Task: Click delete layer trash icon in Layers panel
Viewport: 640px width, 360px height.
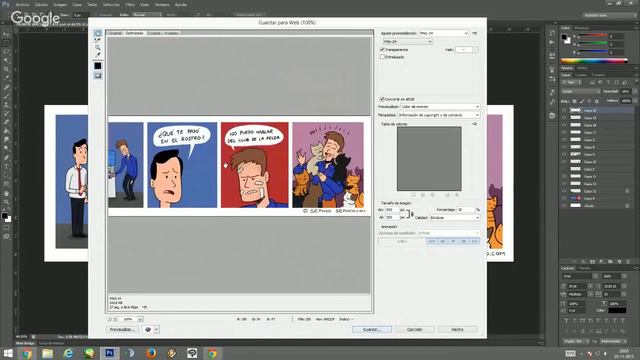Action: [628, 262]
